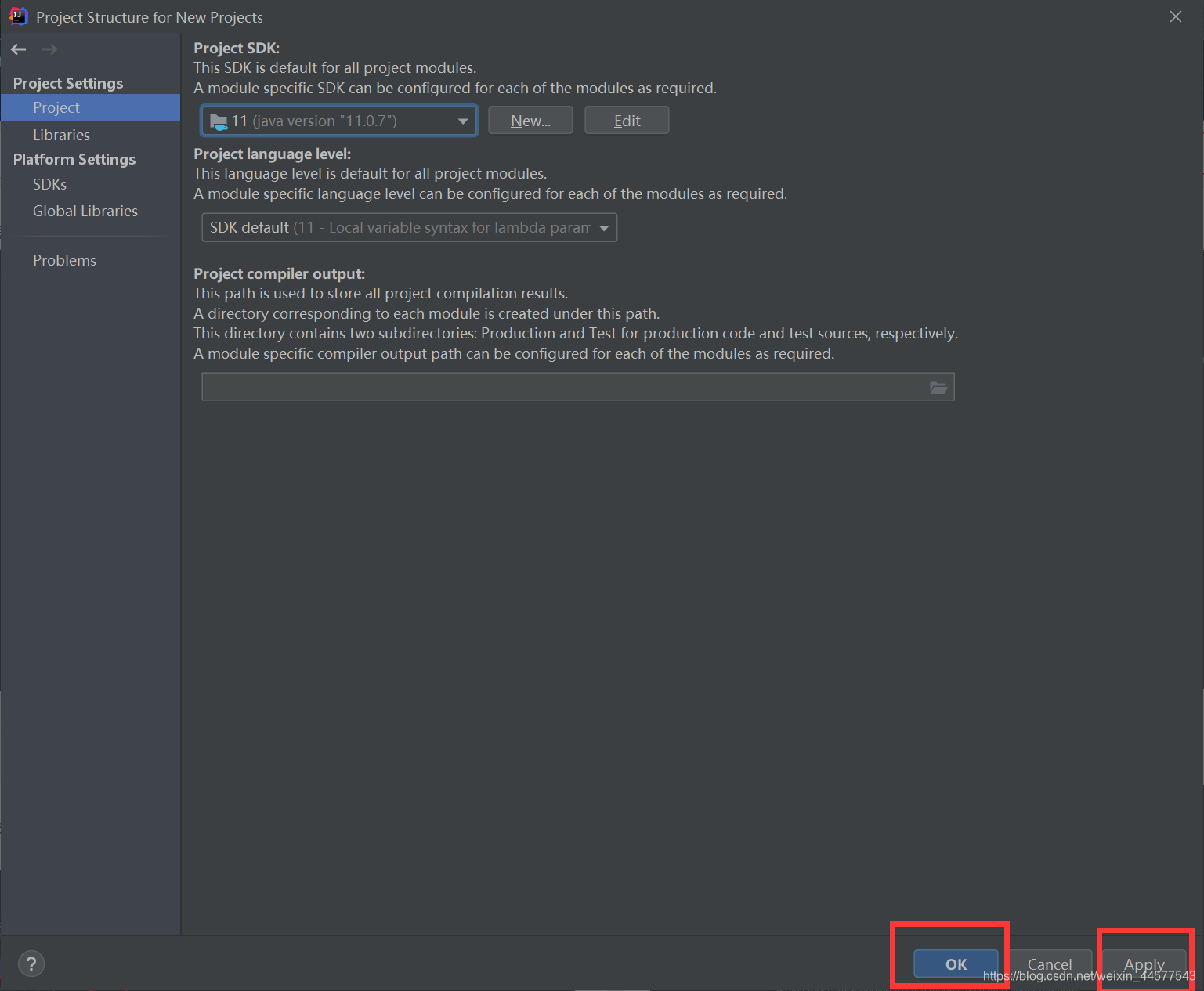Click the Cancel button
Screen dimensions: 1204x991
tap(1050, 964)
